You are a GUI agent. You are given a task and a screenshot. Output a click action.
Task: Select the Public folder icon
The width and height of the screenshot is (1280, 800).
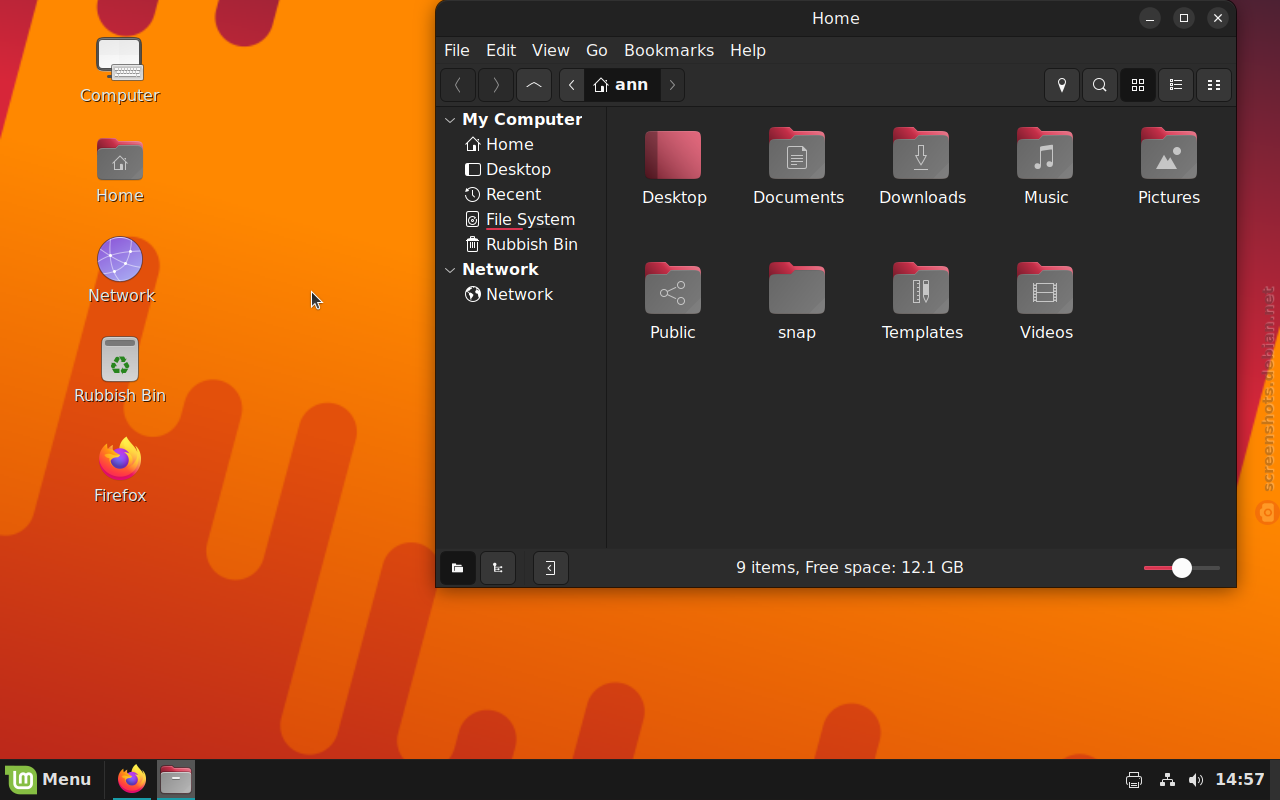pos(673,289)
